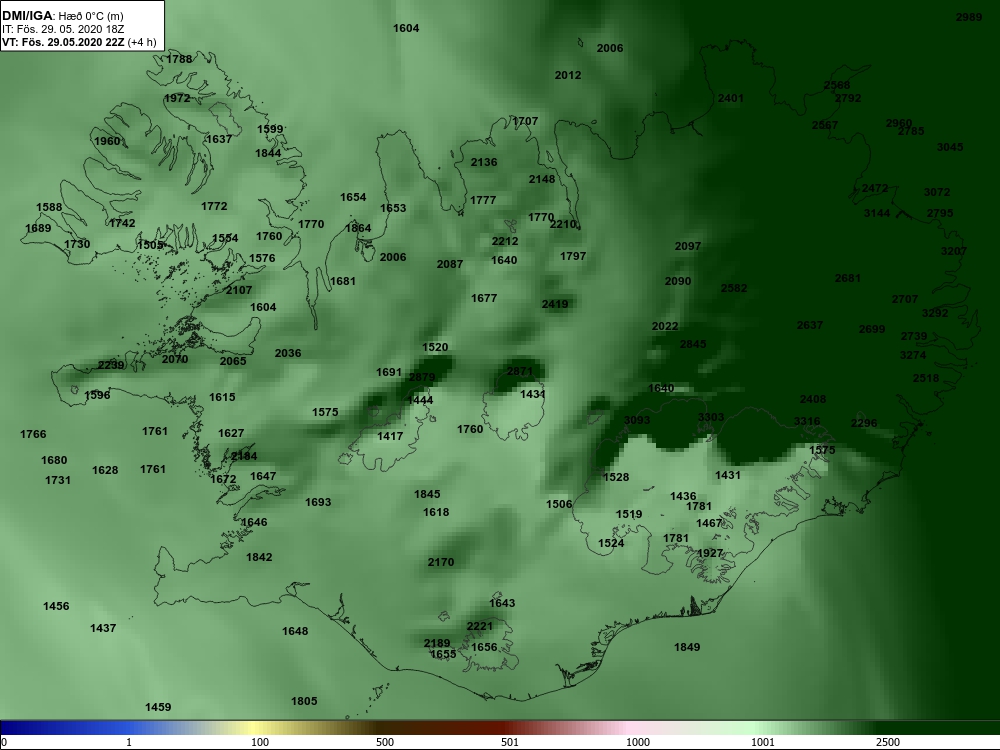Click the map value 1599
1000x750 pixels.
[270, 129]
